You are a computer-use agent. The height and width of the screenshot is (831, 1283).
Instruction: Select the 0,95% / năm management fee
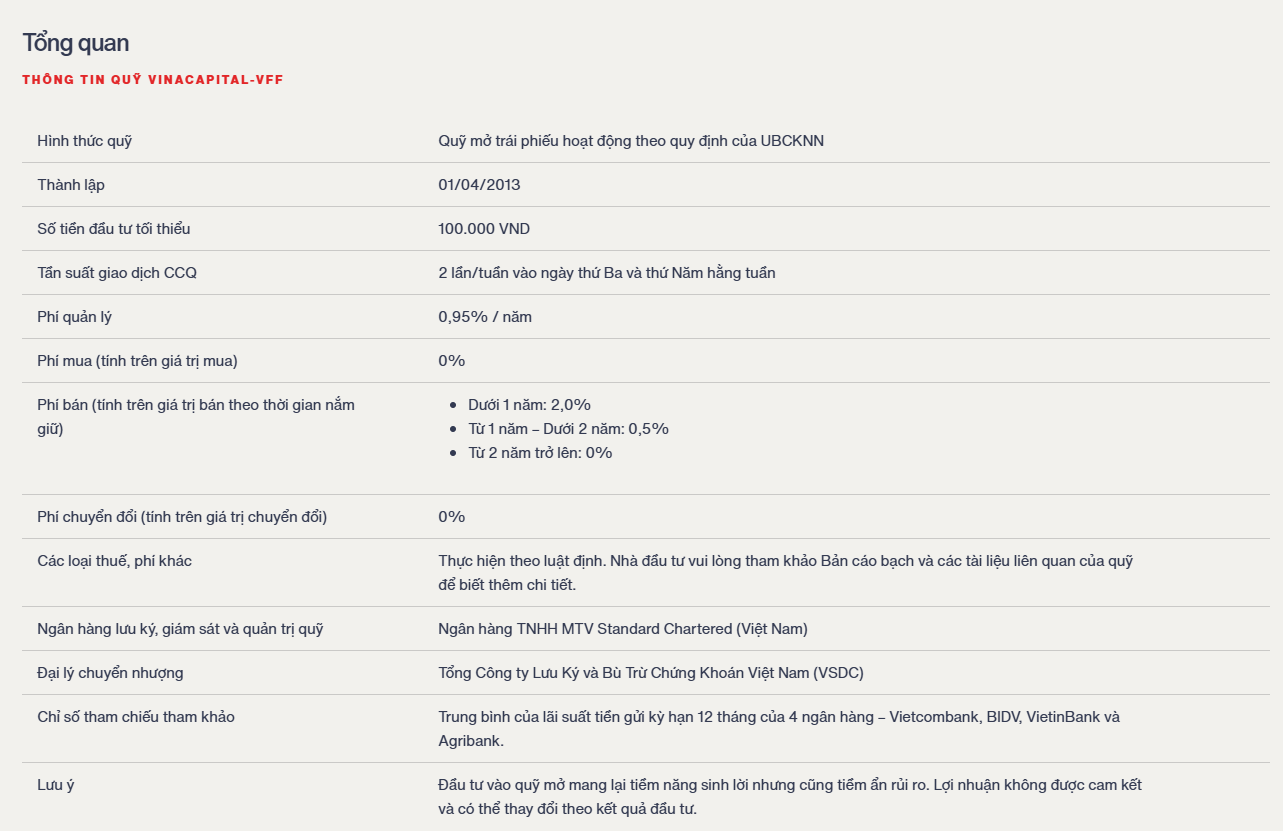tap(485, 317)
